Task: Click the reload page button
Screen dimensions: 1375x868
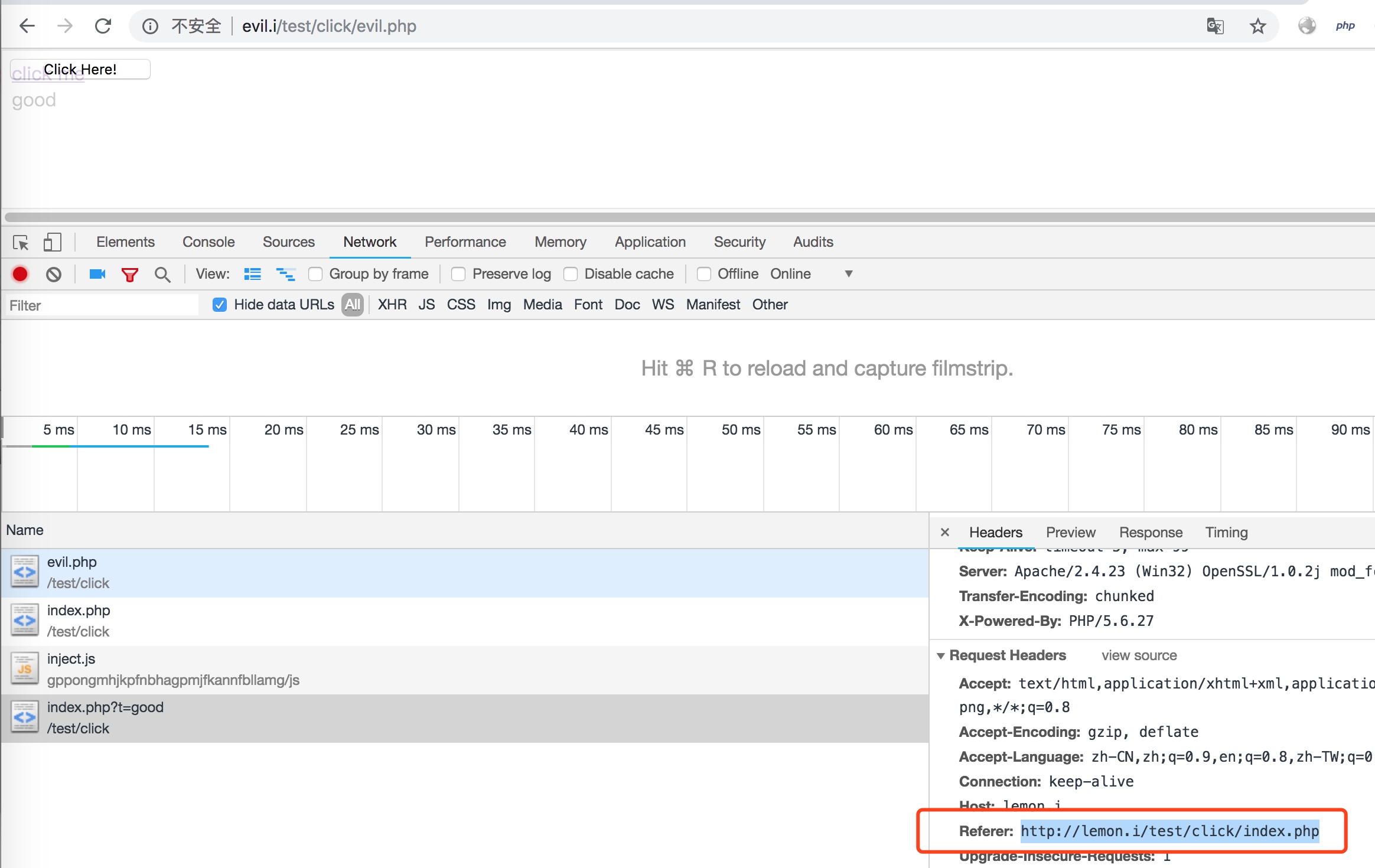Action: click(x=103, y=26)
